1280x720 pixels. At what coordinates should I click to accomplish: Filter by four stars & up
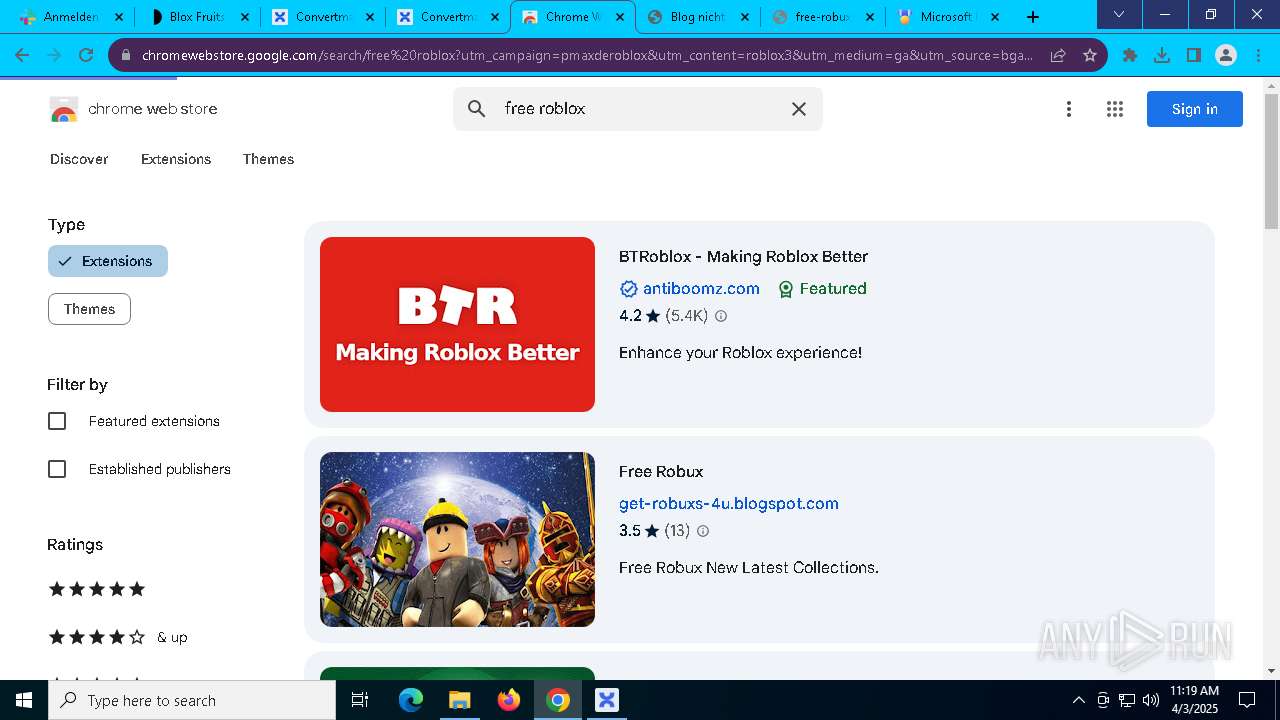pyautogui.click(x=117, y=637)
